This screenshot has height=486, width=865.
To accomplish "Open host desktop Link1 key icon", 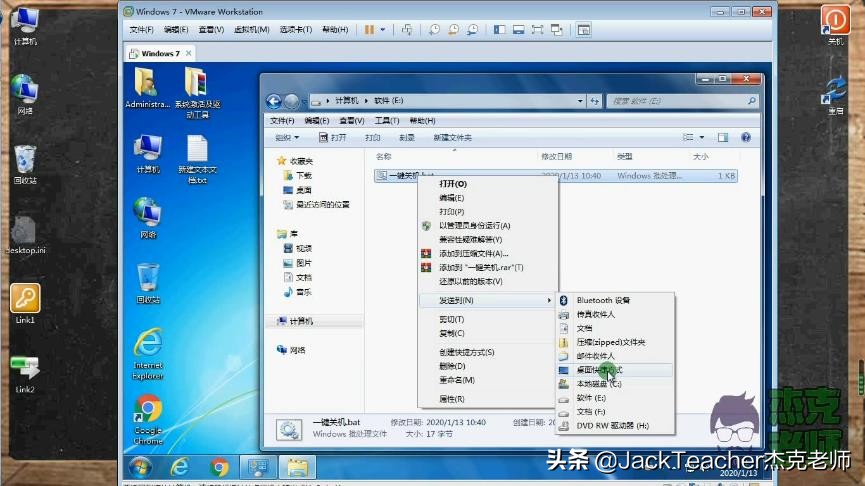I will point(25,303).
